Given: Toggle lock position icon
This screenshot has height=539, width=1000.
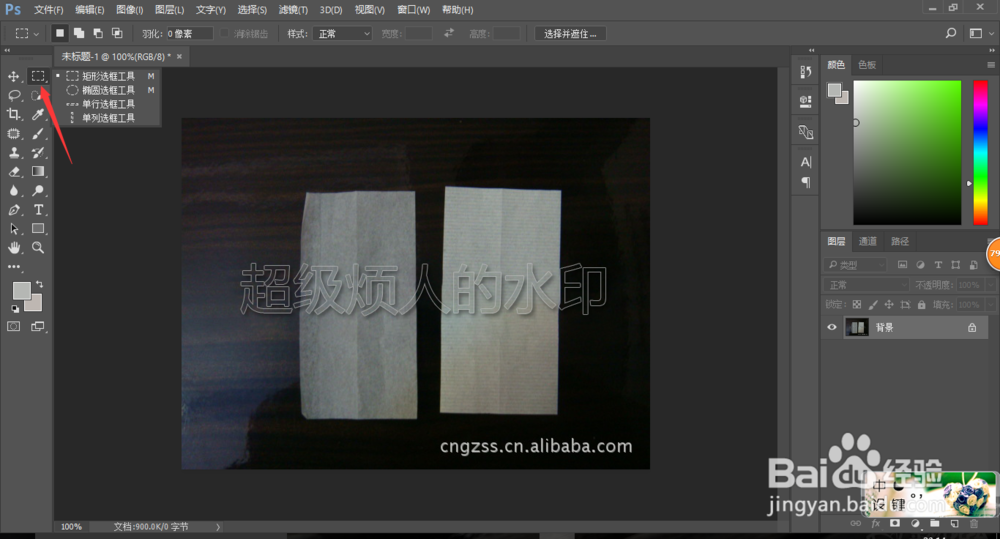Looking at the screenshot, I should (x=888, y=305).
